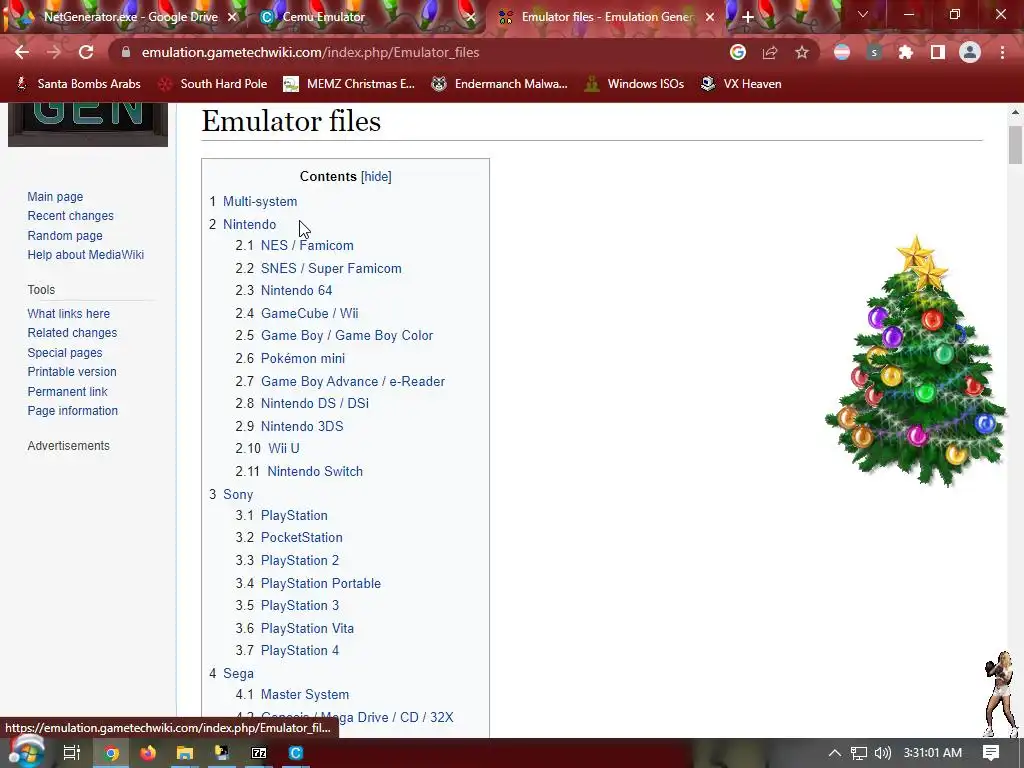Open Cemu from the taskbar
The width and height of the screenshot is (1024, 768).
tap(296, 753)
